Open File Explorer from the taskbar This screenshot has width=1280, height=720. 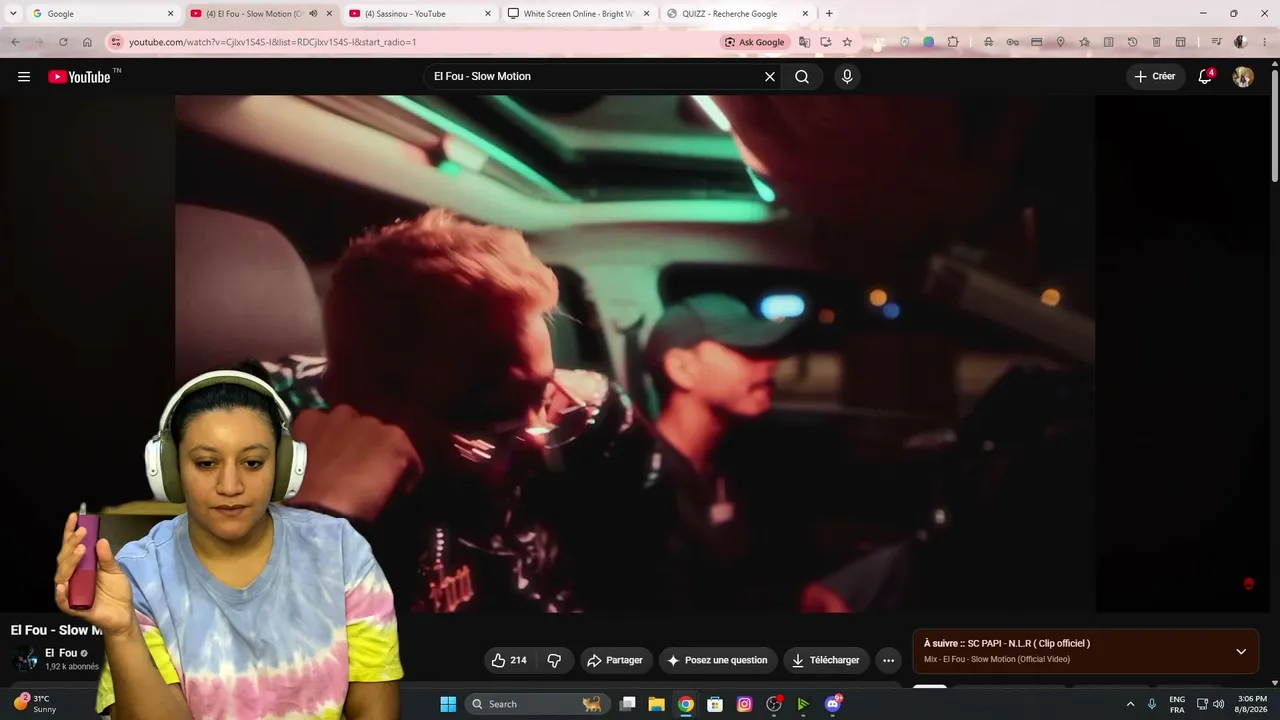coord(656,704)
